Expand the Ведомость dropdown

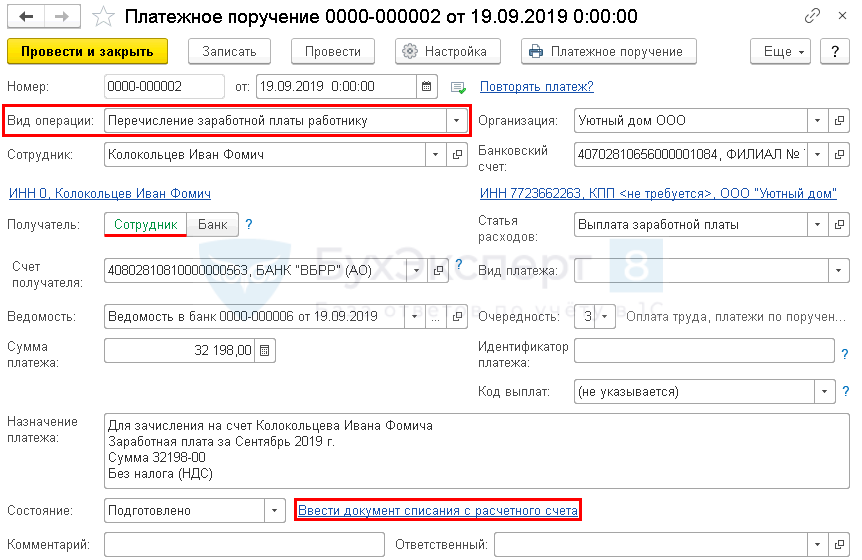[x=414, y=317]
